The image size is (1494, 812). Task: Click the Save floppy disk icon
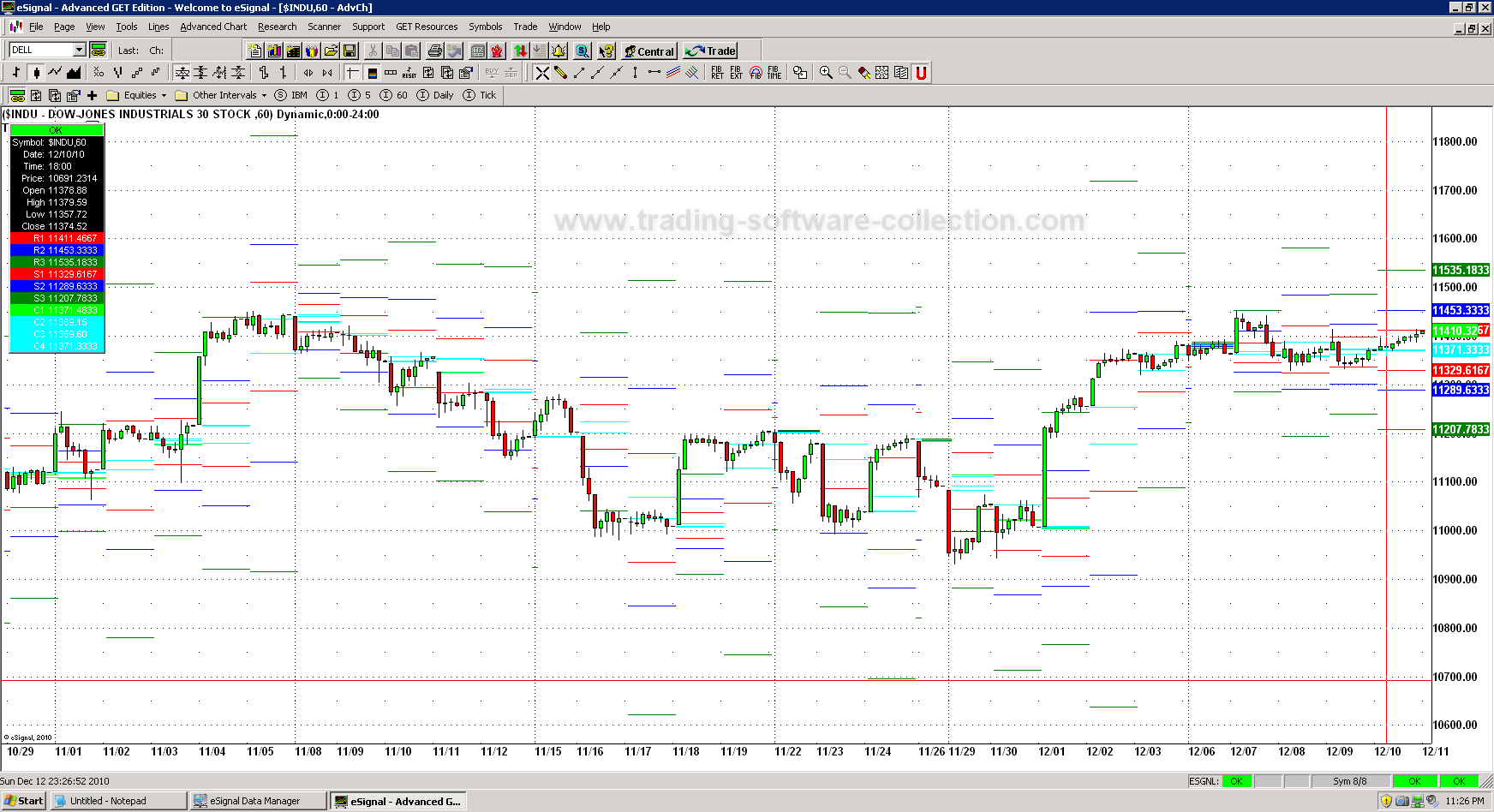click(x=350, y=51)
